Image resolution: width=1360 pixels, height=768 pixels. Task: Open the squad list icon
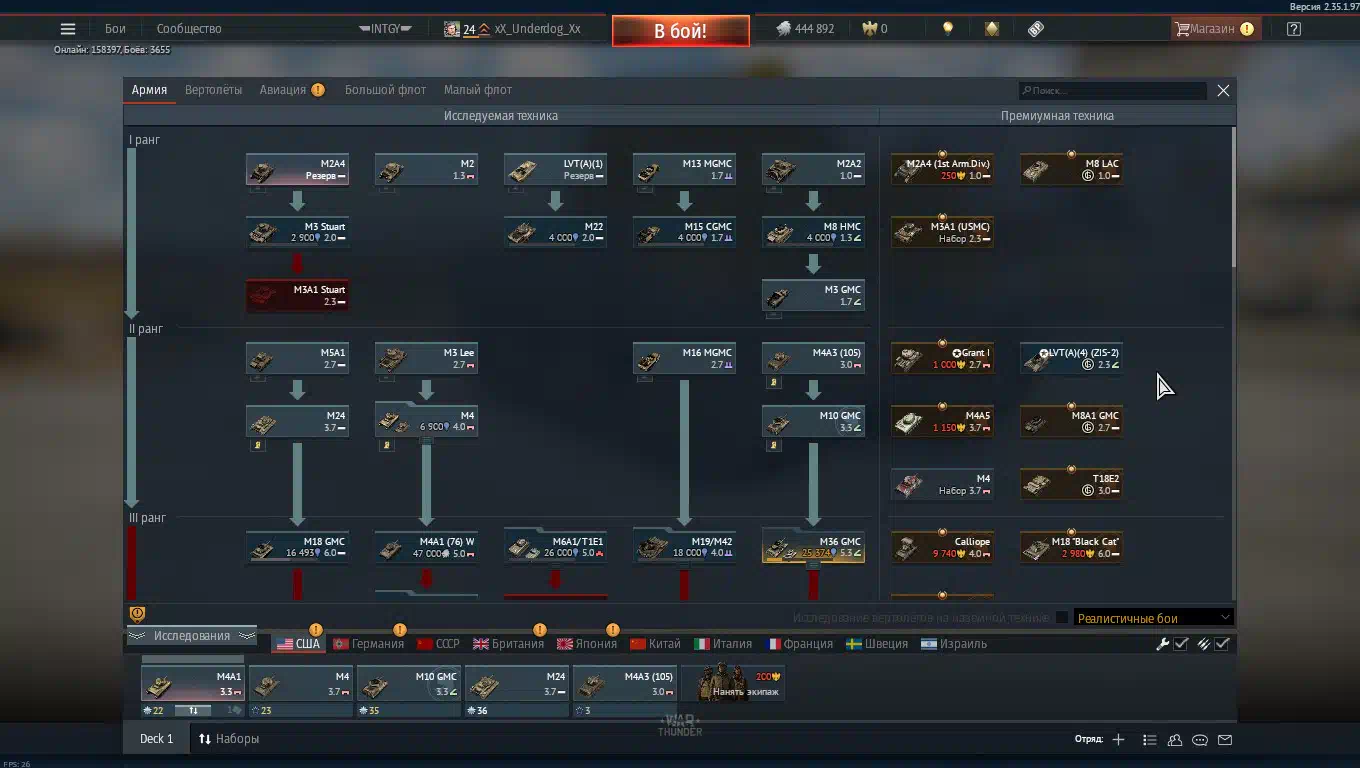[1150, 740]
